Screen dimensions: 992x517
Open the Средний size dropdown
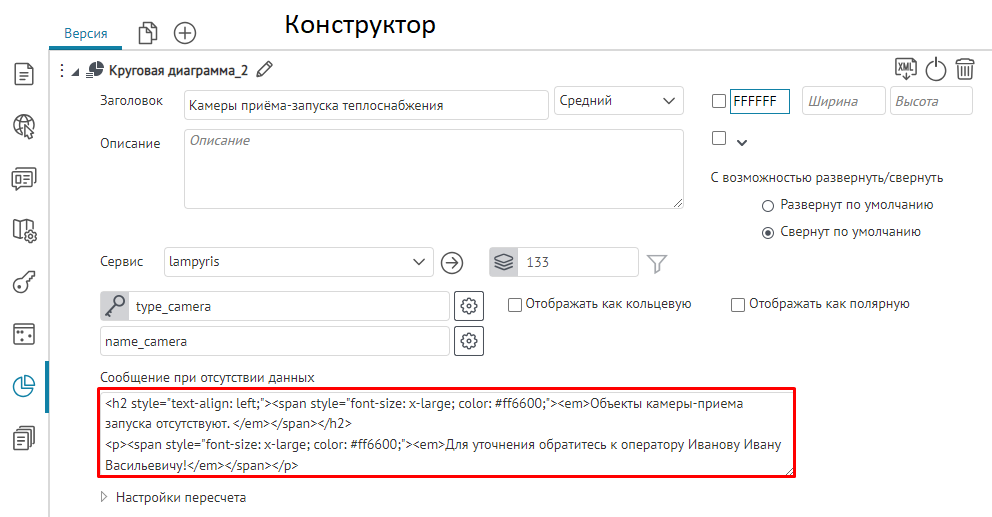point(618,101)
